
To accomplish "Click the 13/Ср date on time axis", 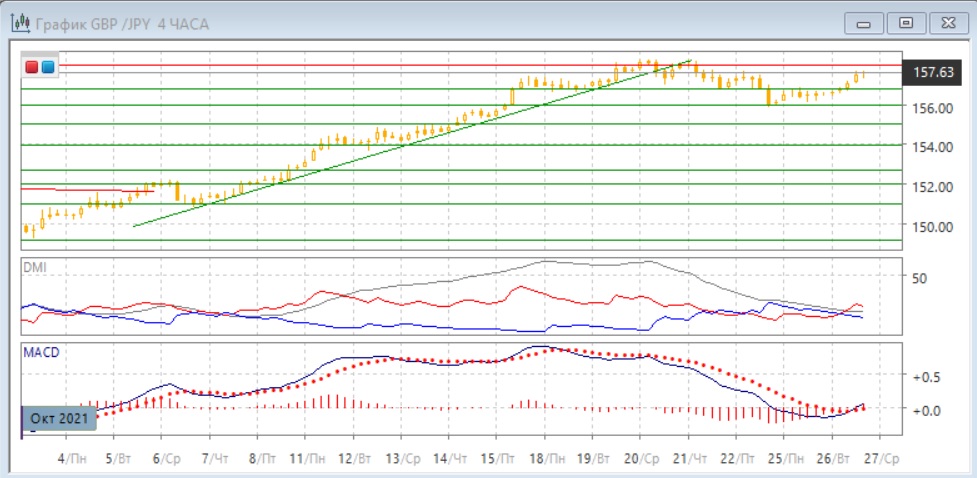I will pos(400,457).
